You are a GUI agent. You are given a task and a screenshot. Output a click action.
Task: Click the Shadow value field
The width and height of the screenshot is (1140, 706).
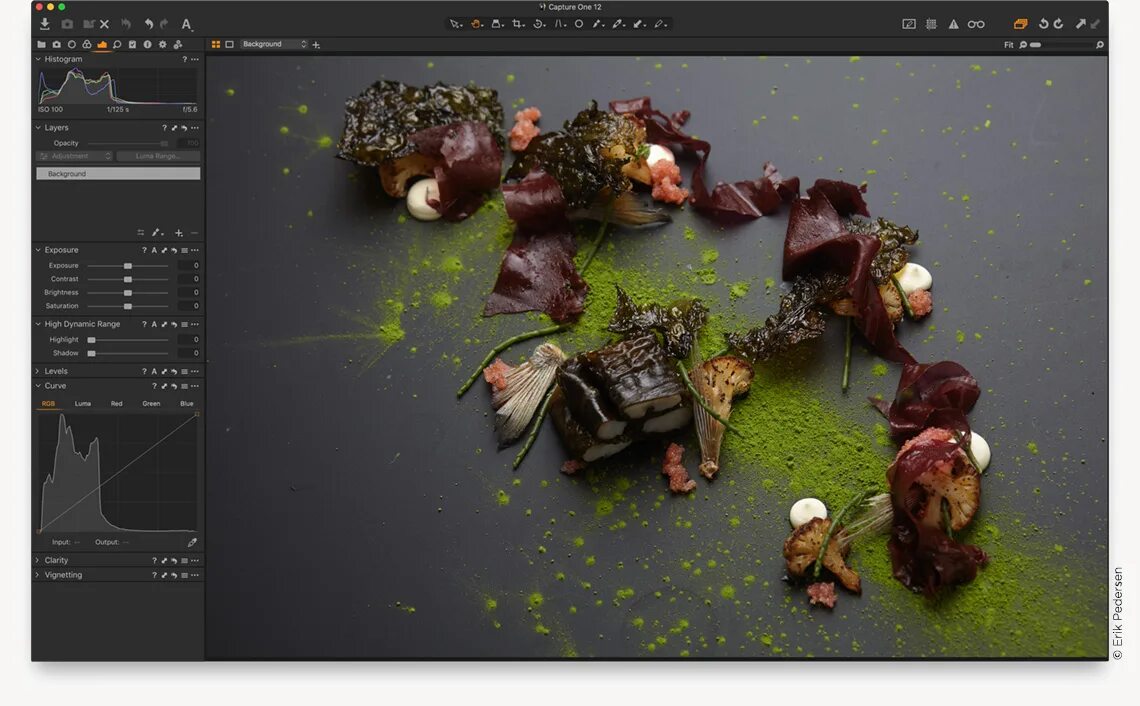[189, 353]
